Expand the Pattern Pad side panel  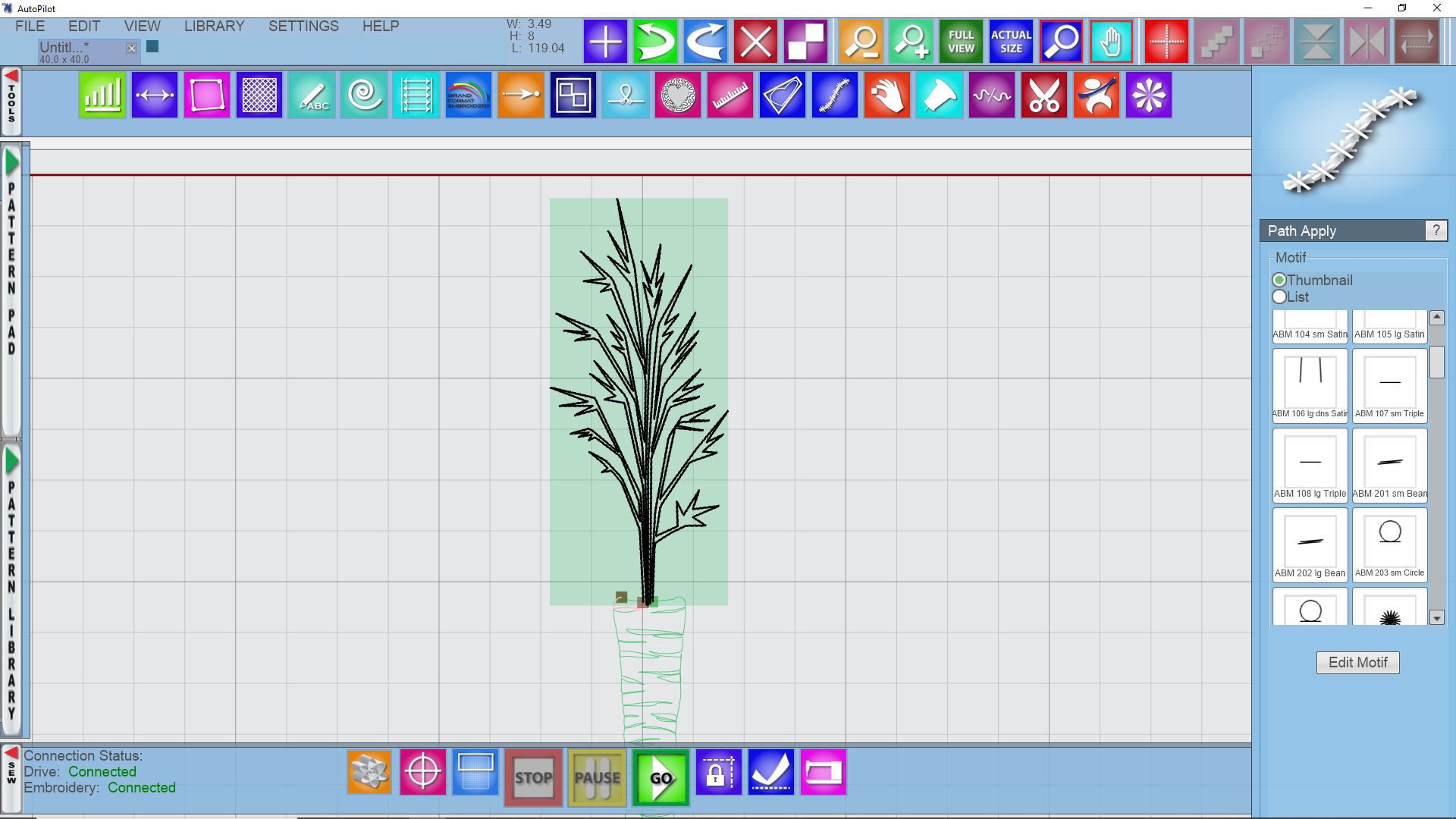(x=11, y=162)
